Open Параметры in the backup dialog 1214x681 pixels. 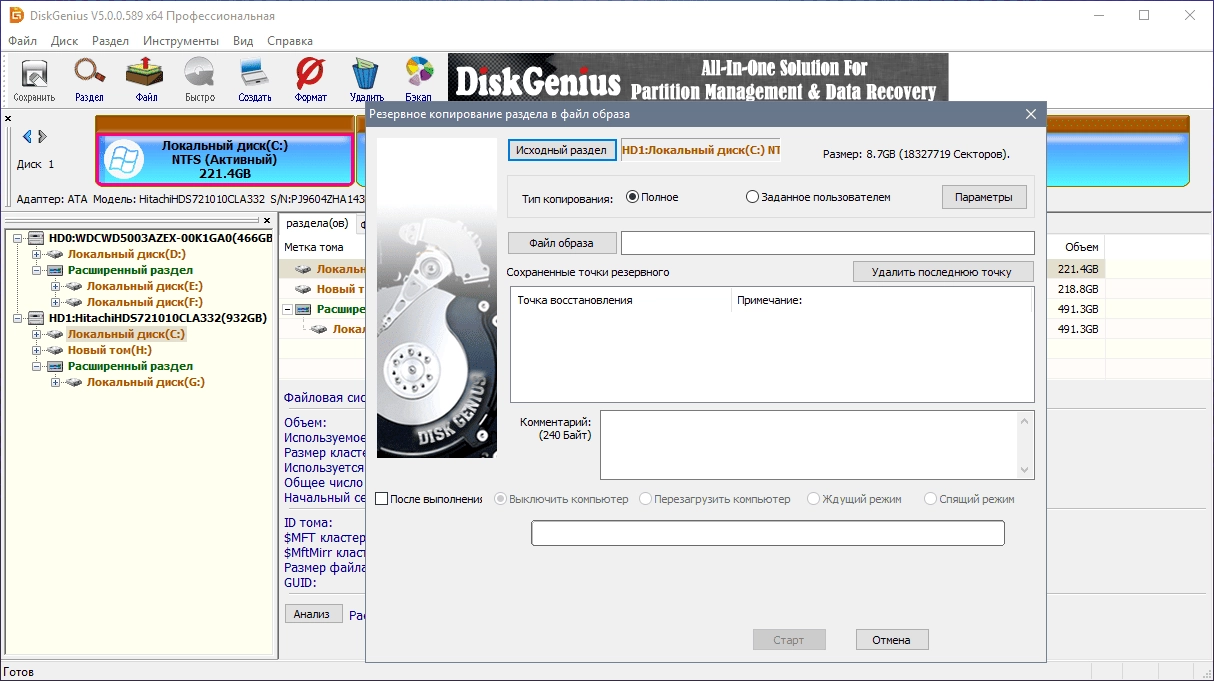[984, 197]
